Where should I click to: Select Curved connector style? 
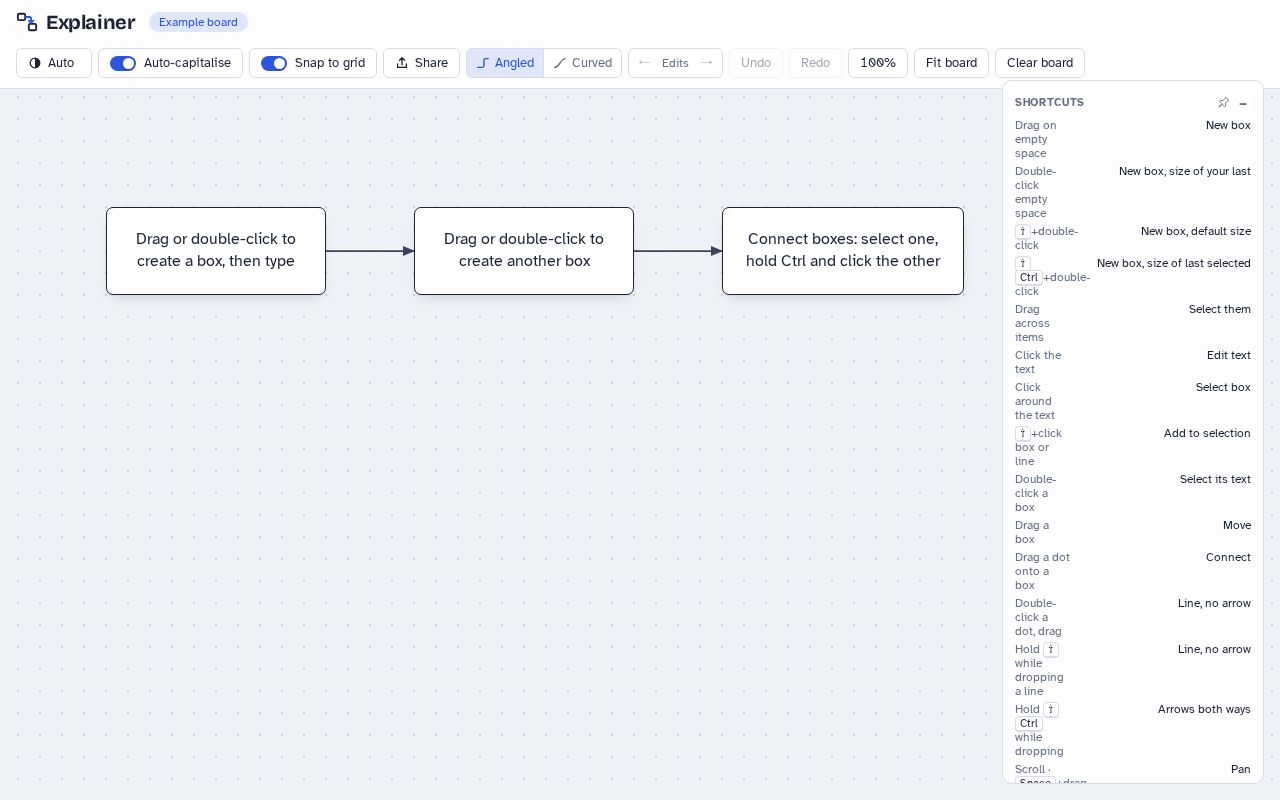point(583,63)
